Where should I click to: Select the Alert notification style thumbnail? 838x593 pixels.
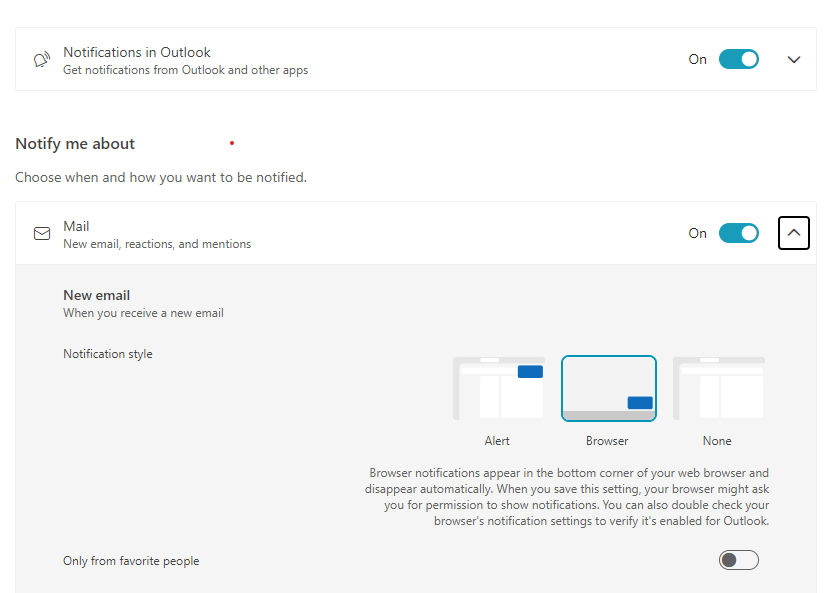[x=499, y=388]
